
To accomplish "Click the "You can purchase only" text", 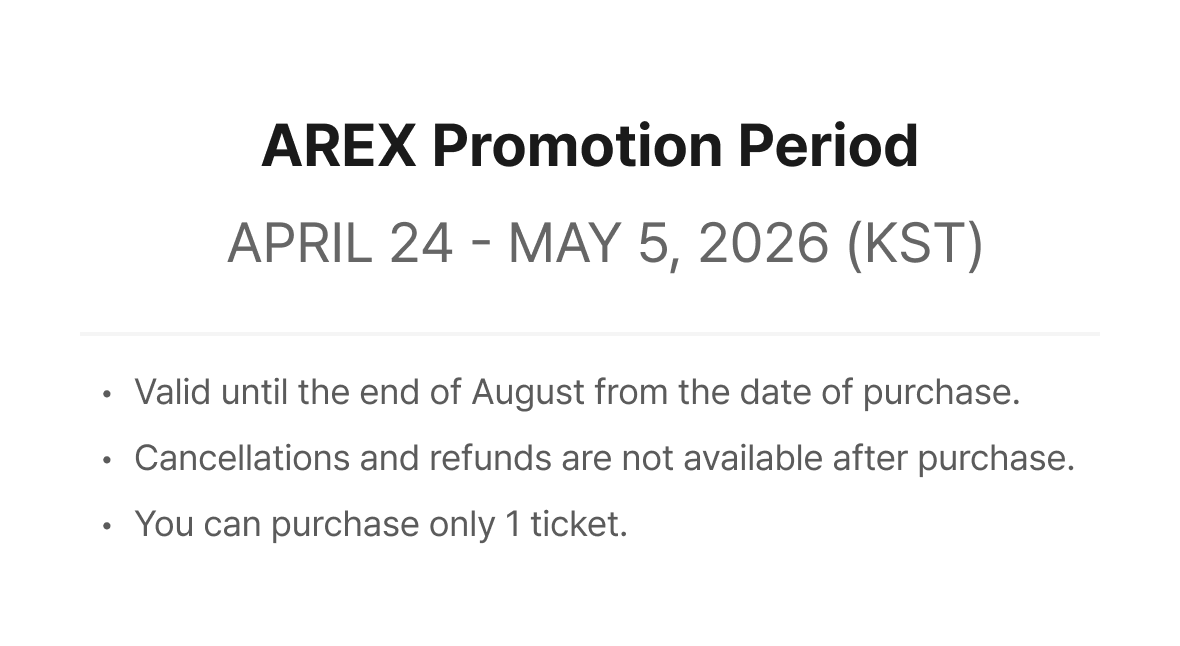I will coord(314,524).
